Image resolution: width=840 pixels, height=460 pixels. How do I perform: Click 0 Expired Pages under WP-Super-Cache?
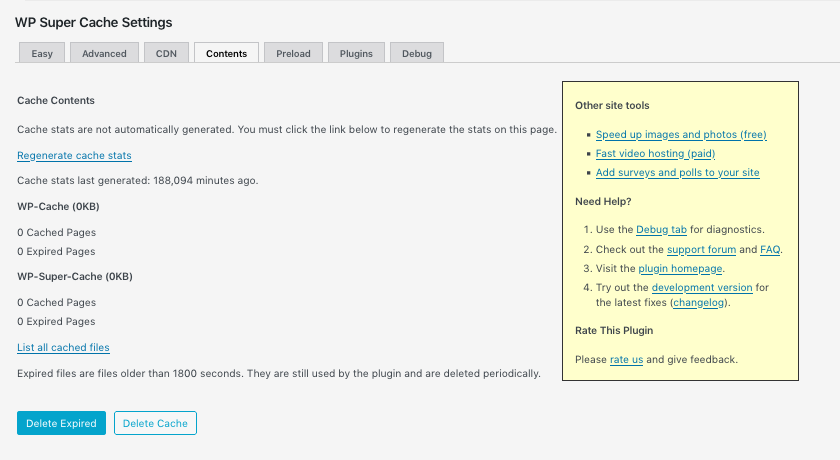[56, 321]
